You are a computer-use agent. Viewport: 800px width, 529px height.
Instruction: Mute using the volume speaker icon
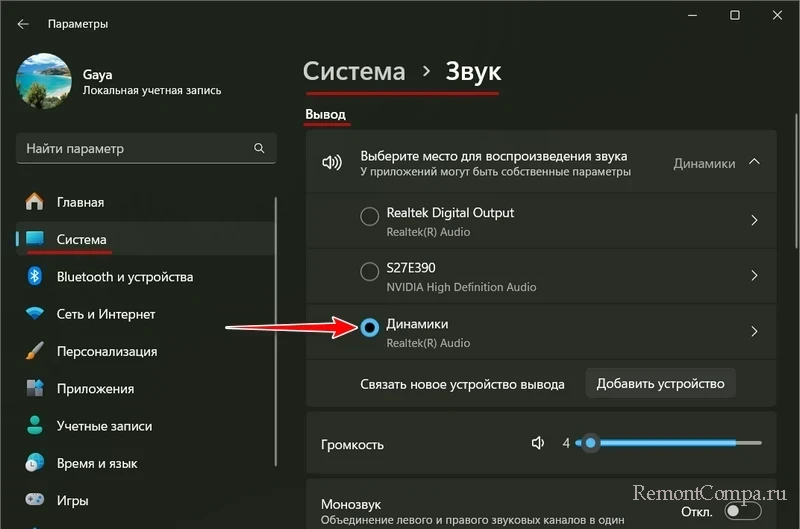[538, 443]
